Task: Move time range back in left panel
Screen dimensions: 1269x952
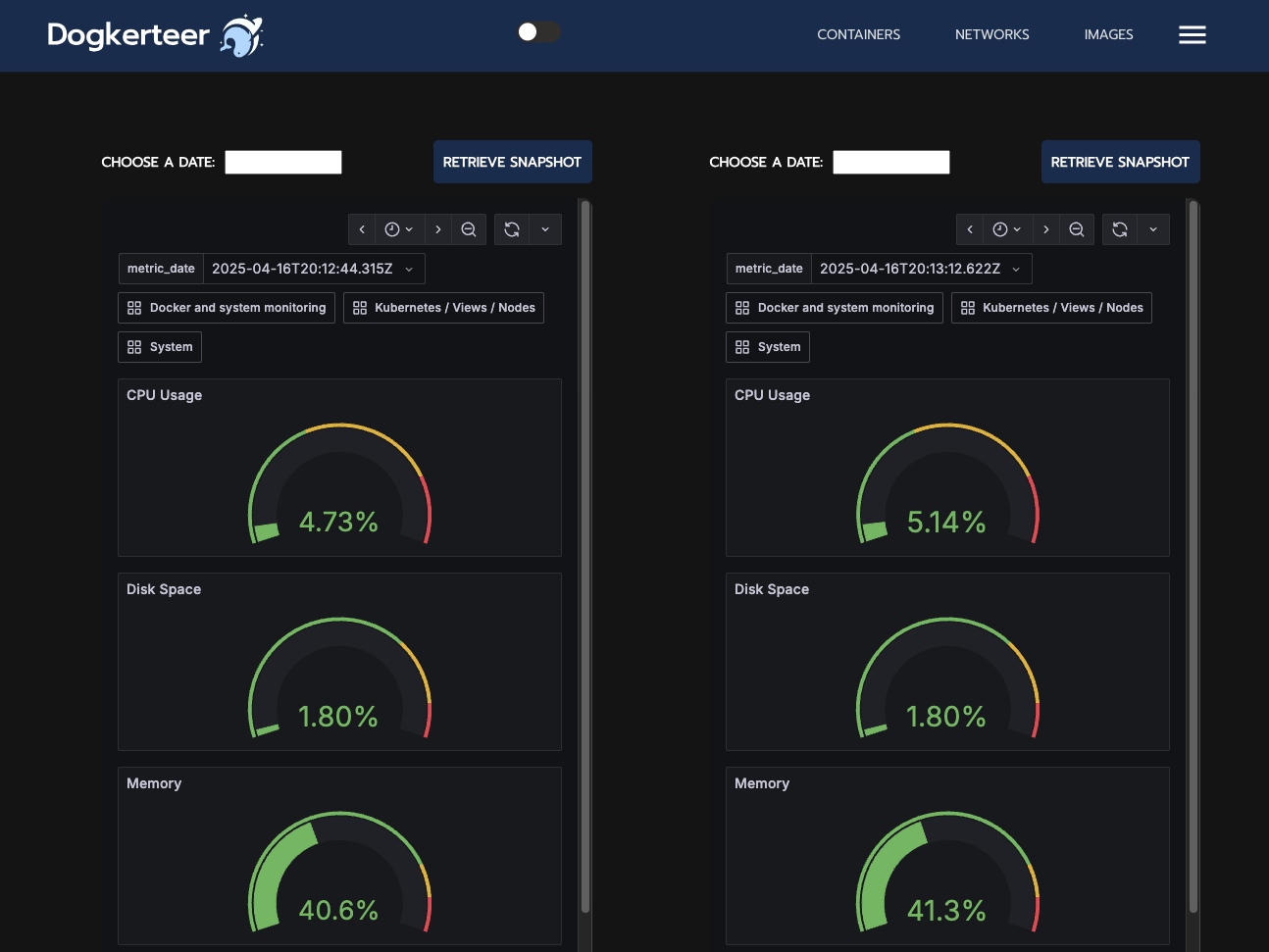Action: 362,229
